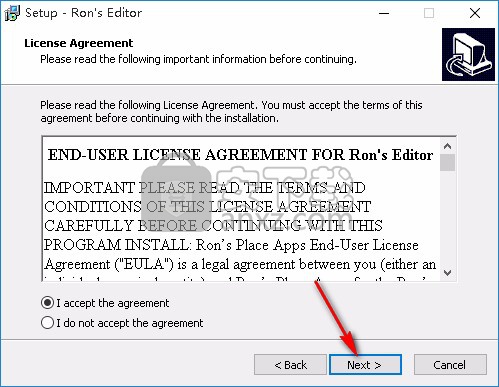This screenshot has height=387, width=499.
Task: Click the license agreement scrollbar thumb
Action: coord(448,162)
